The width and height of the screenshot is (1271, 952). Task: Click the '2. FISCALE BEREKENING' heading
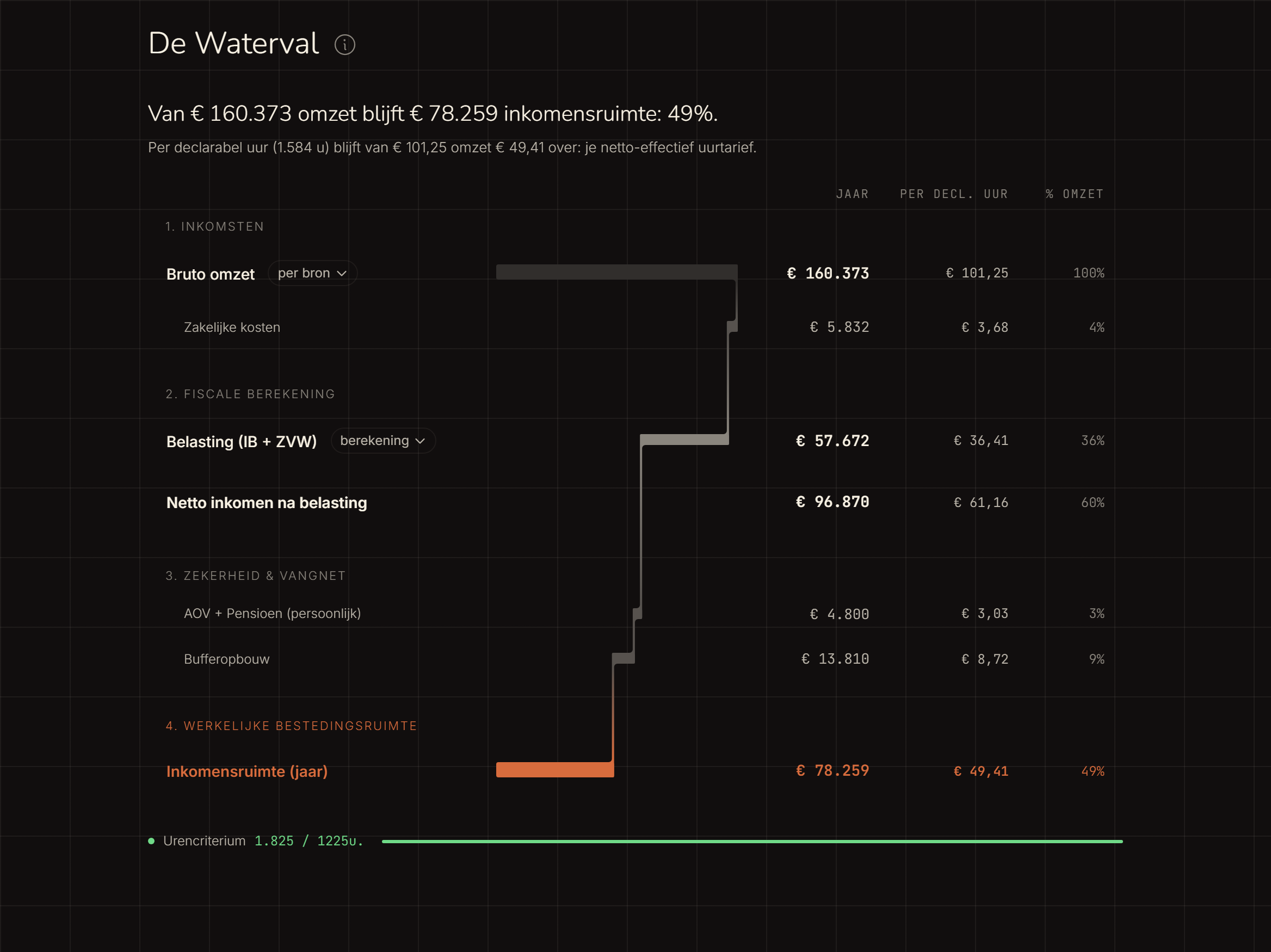pyautogui.click(x=250, y=394)
